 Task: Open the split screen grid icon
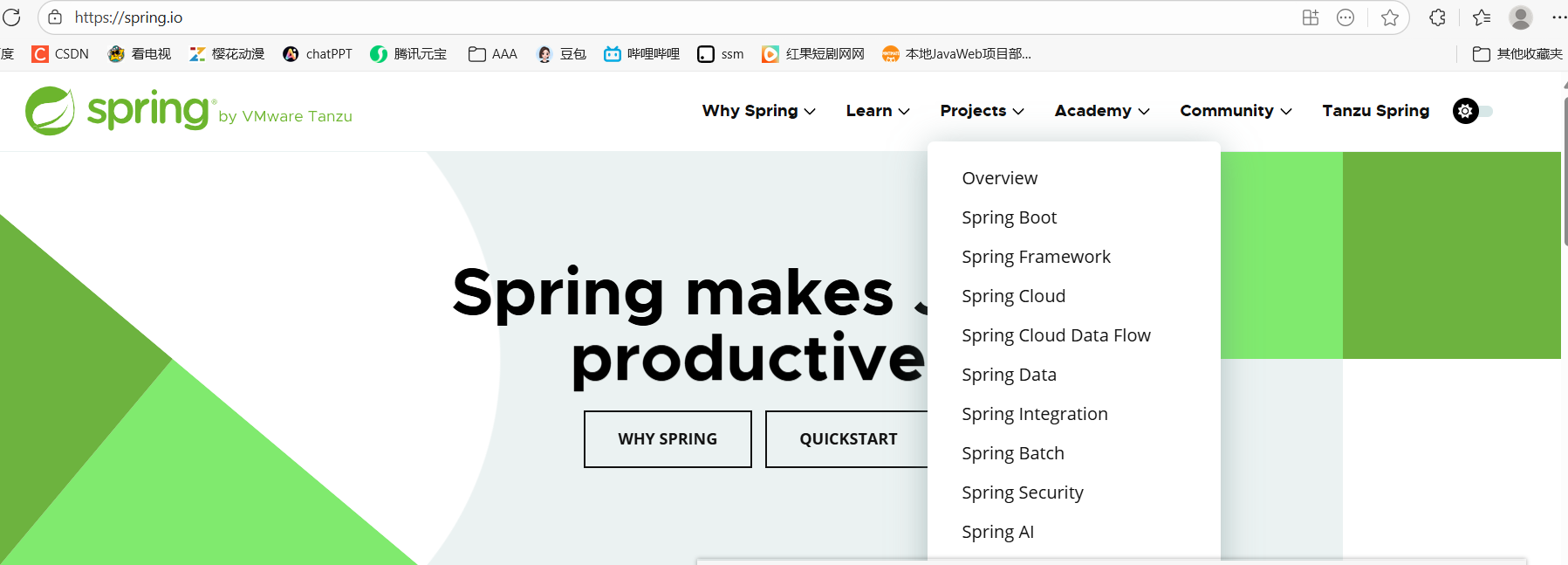point(1311,17)
